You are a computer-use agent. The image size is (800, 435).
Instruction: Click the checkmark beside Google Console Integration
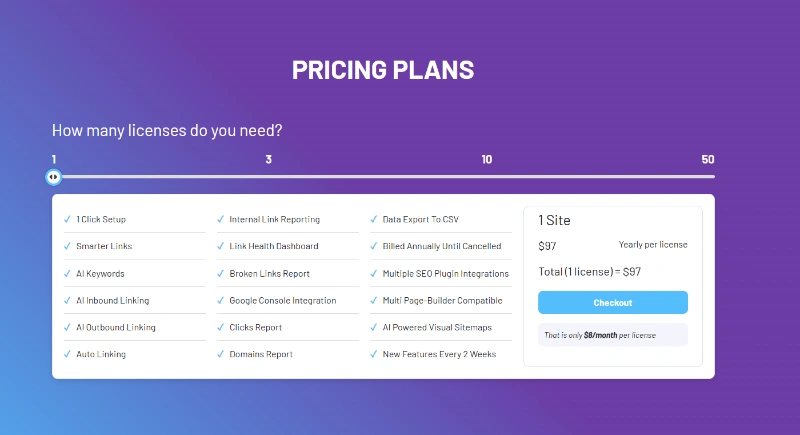(220, 300)
